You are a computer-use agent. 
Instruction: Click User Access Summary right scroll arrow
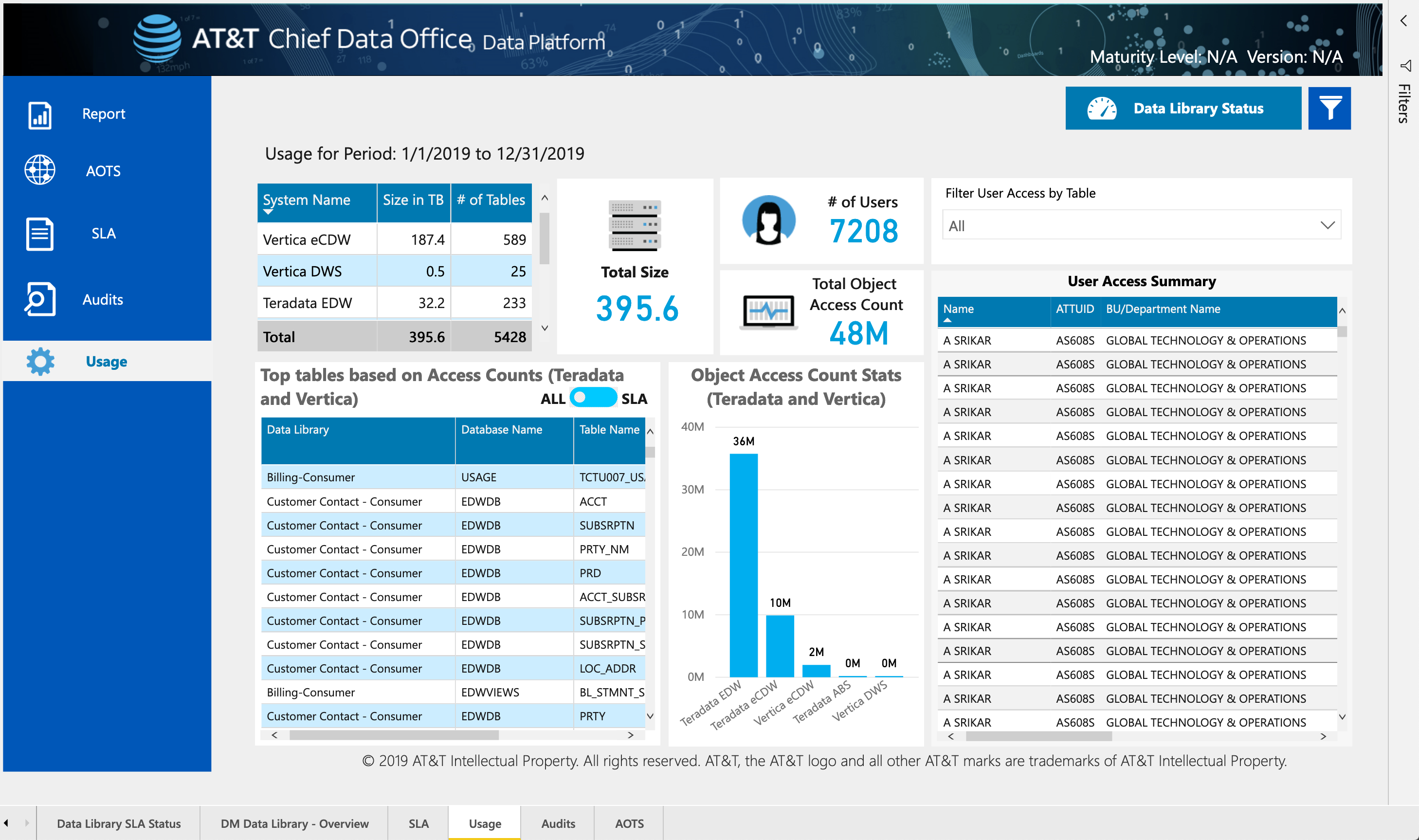(x=1323, y=736)
